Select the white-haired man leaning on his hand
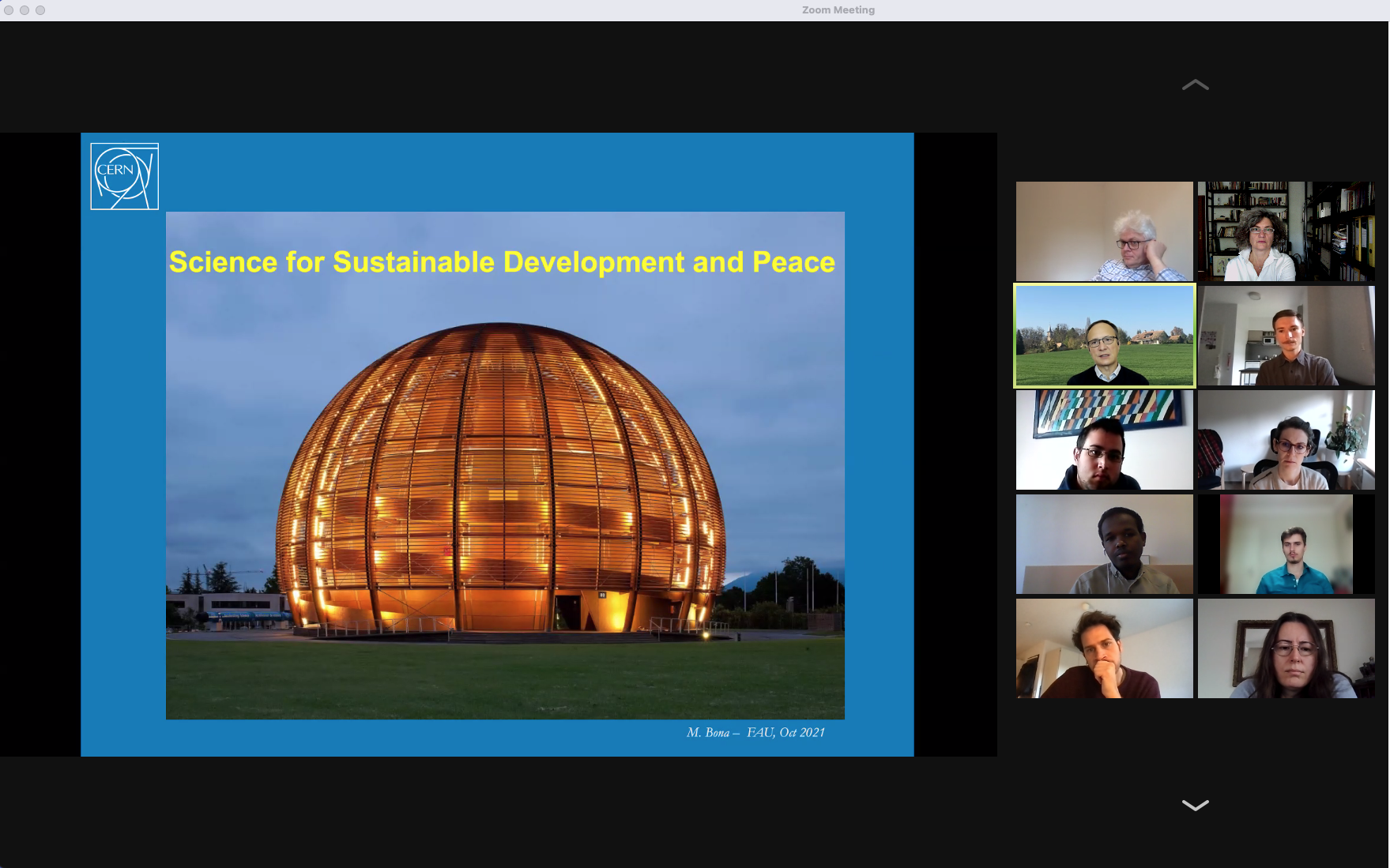Screen dimensions: 1390x868 coord(1105,231)
